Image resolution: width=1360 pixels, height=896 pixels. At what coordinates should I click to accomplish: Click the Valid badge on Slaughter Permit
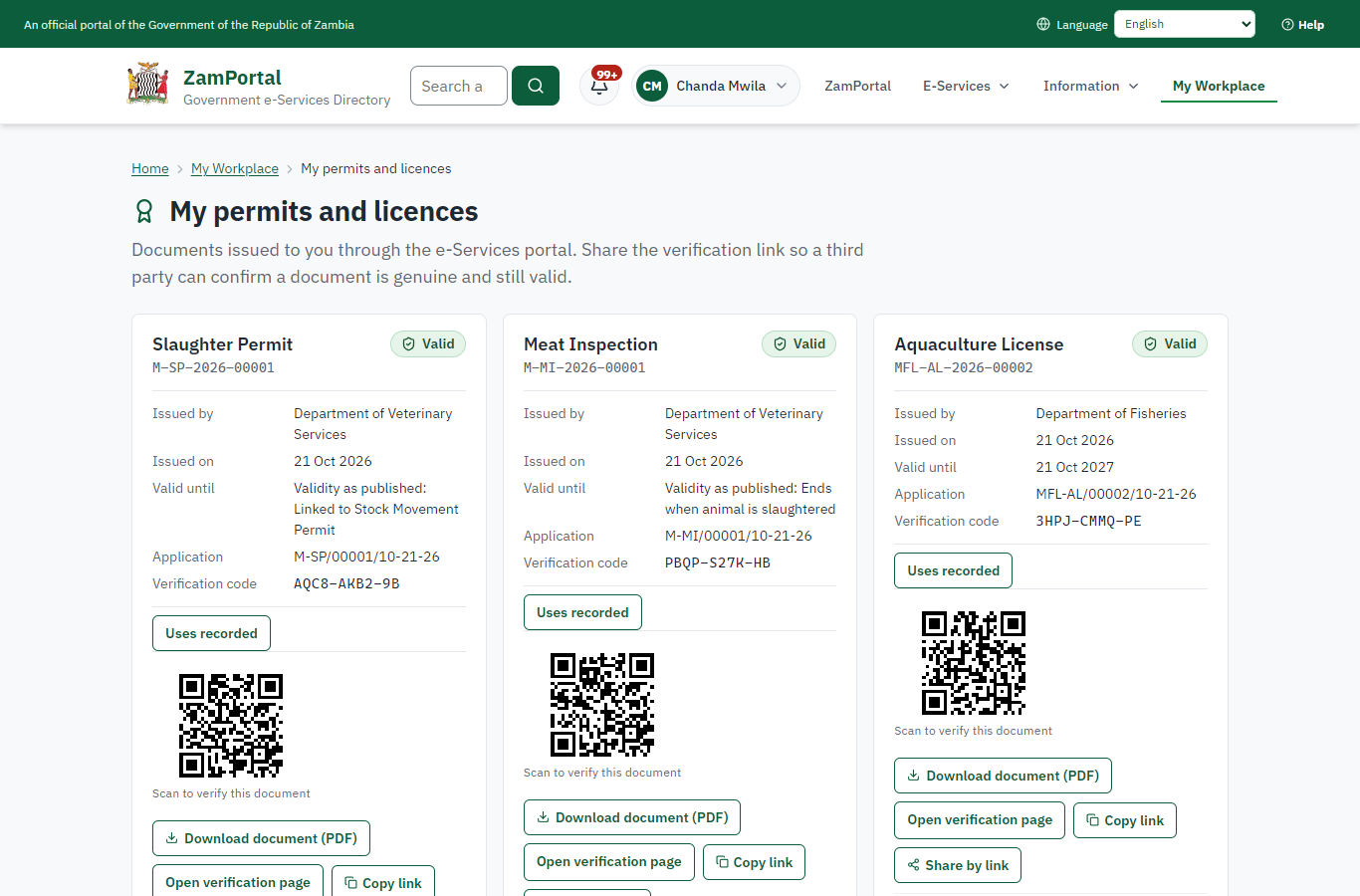click(x=428, y=344)
